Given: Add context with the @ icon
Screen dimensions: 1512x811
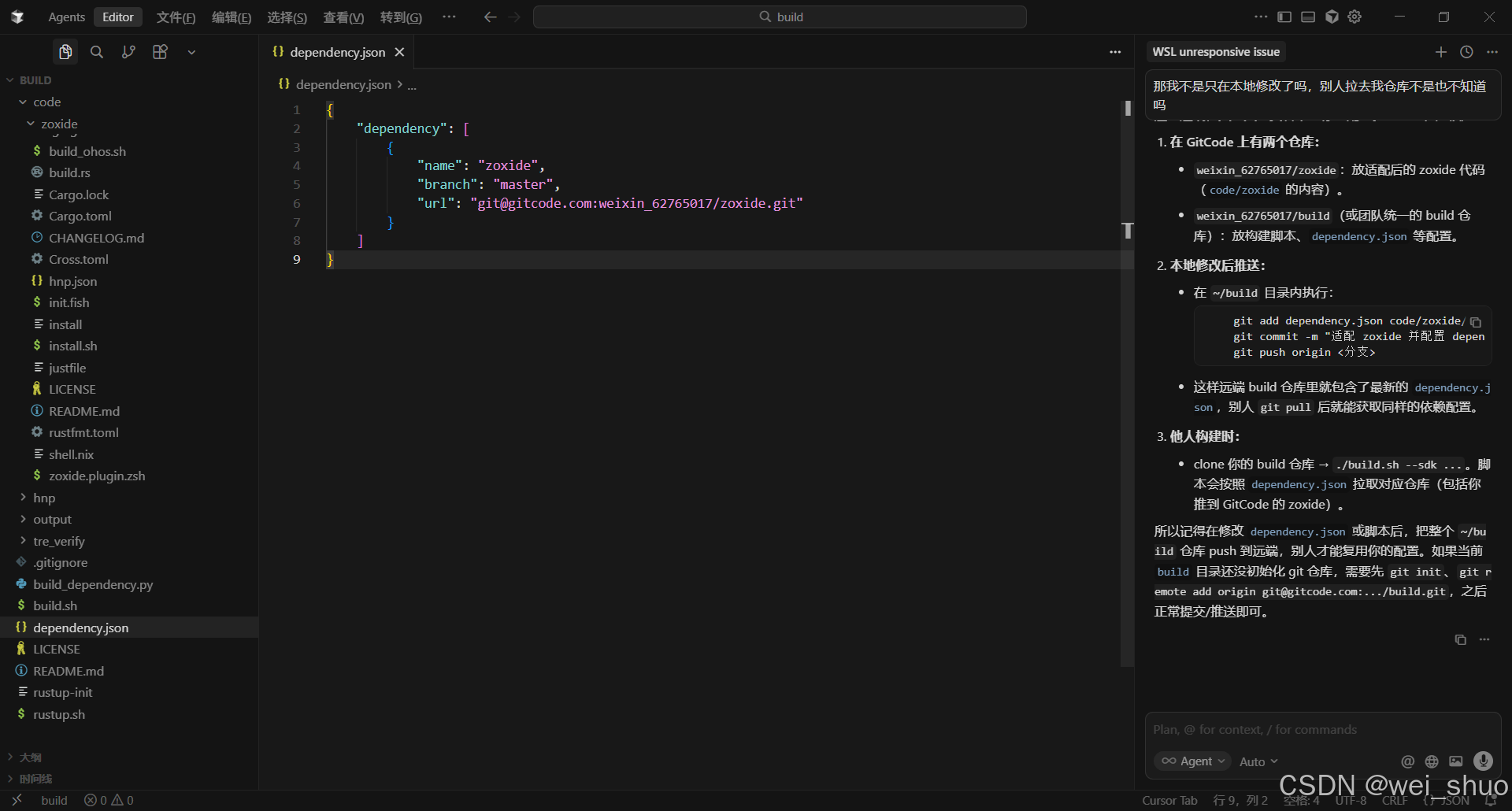Looking at the screenshot, I should 1407,761.
